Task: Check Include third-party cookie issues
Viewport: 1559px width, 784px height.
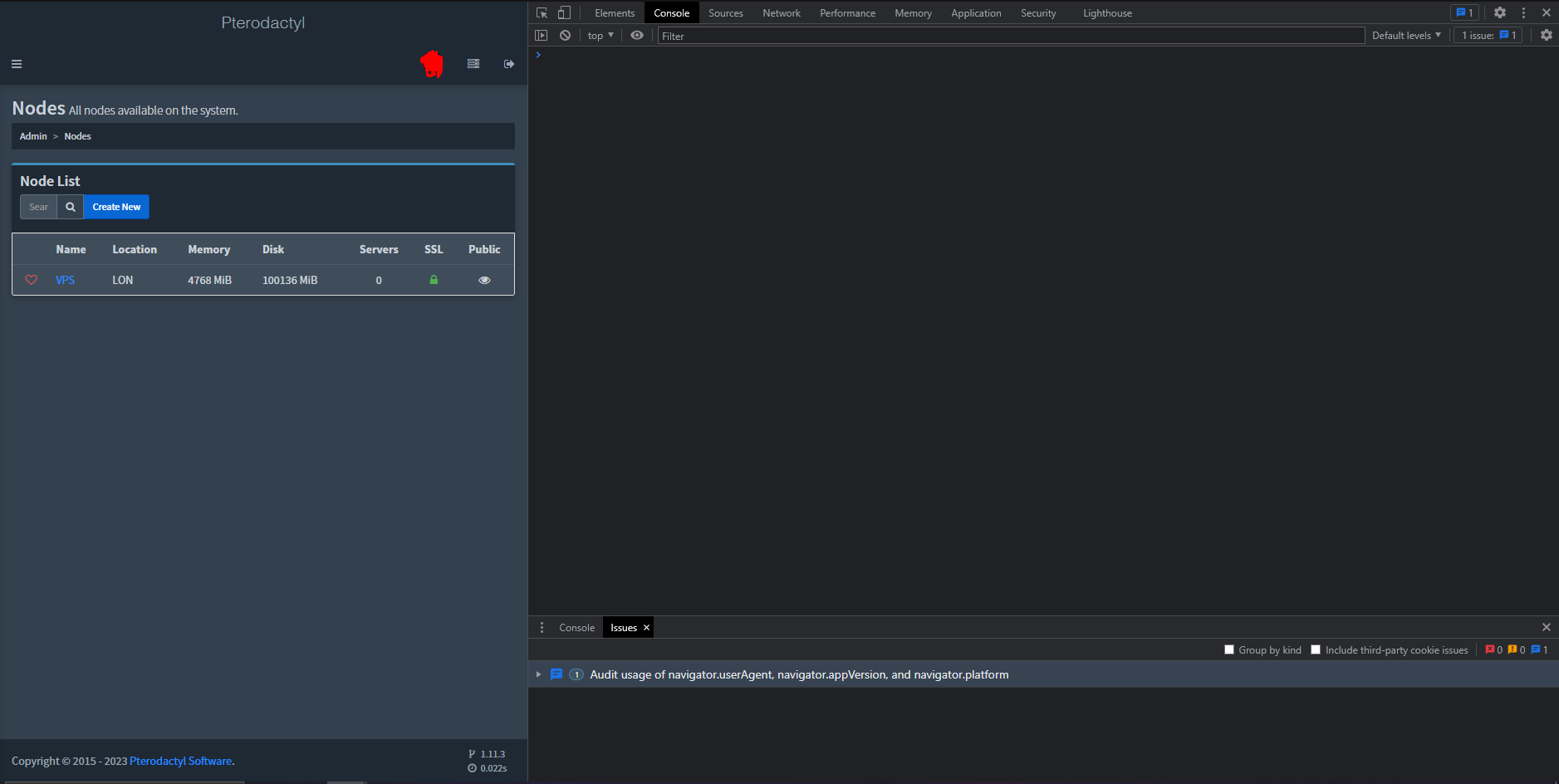Action: point(1316,649)
